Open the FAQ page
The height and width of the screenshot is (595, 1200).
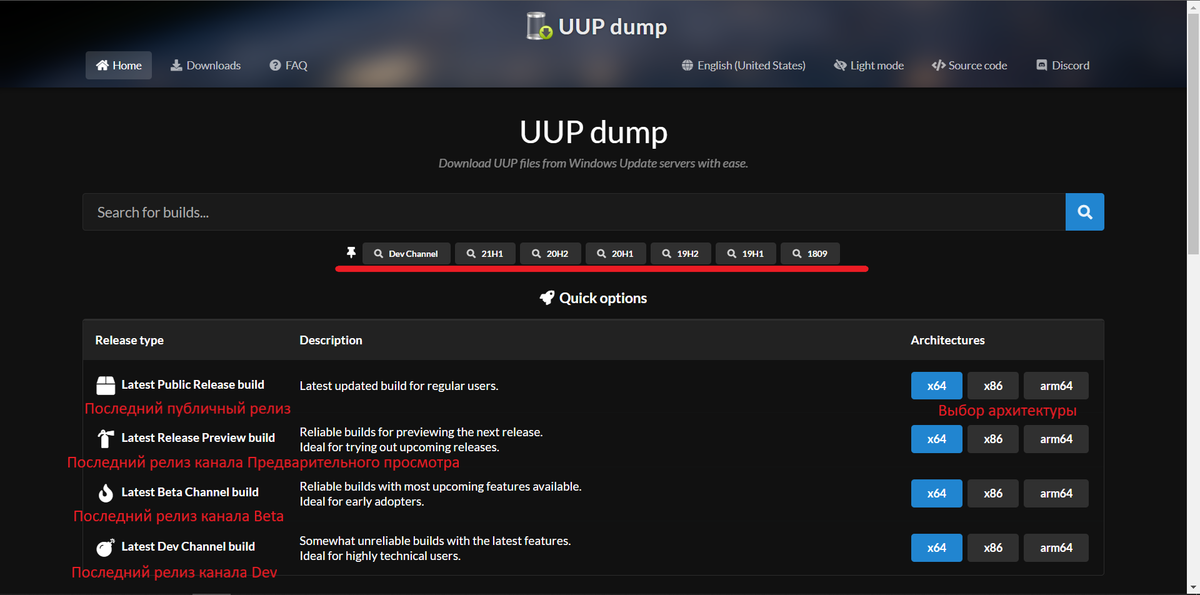288,65
